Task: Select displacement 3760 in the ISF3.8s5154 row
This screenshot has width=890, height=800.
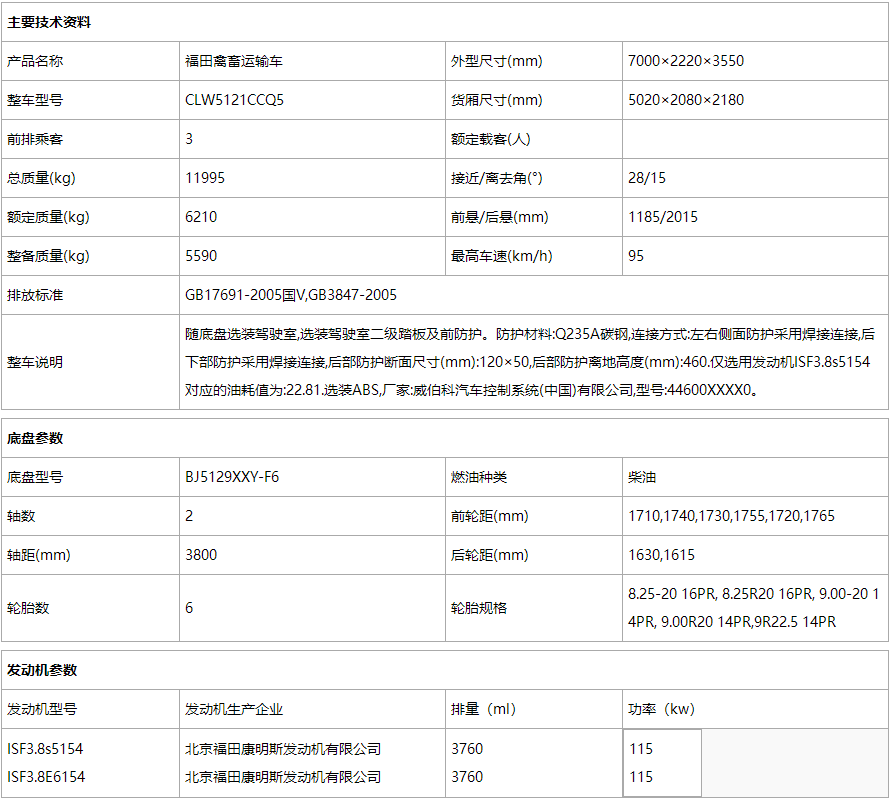Action: pos(467,749)
